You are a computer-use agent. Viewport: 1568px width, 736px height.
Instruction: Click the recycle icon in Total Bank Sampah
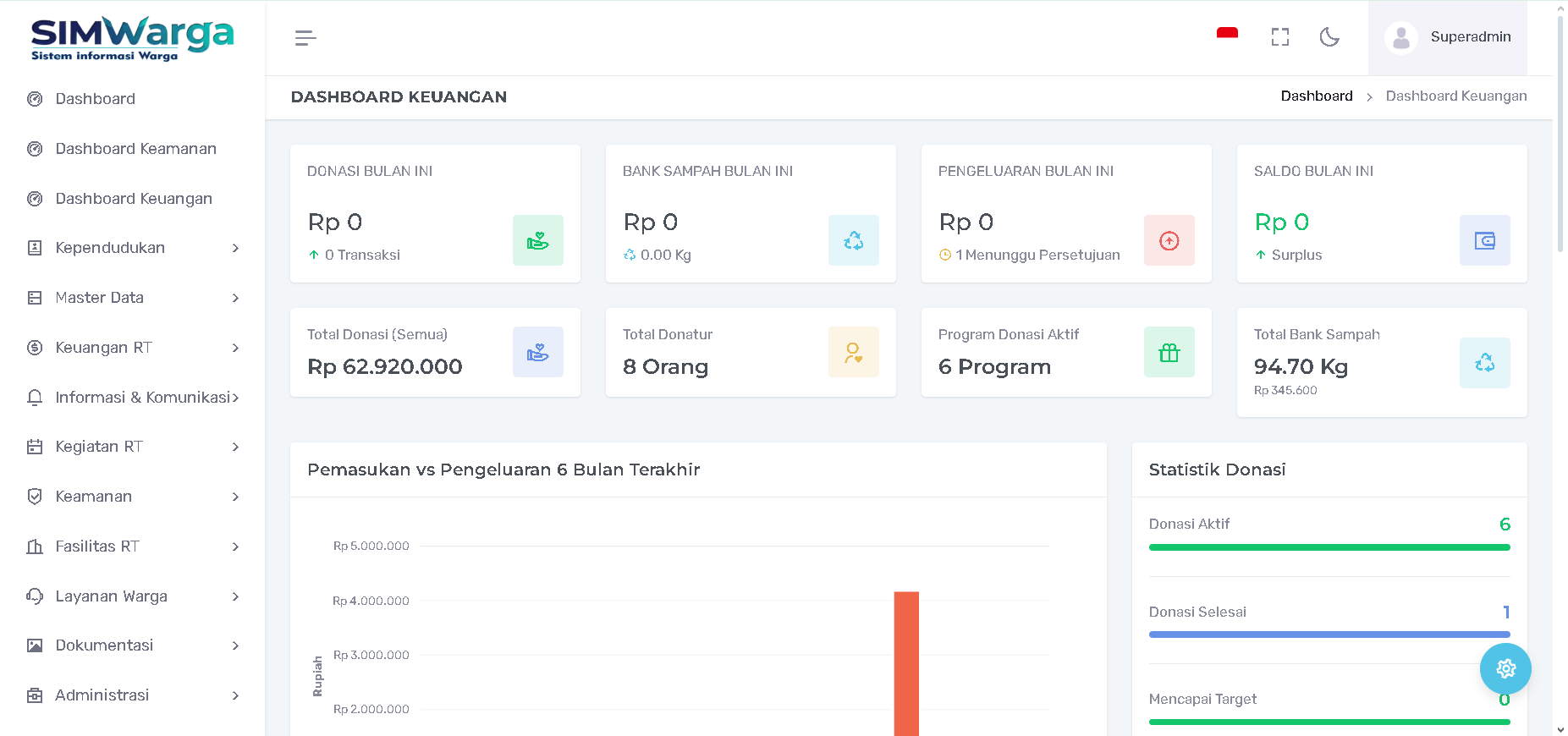[x=1485, y=363]
